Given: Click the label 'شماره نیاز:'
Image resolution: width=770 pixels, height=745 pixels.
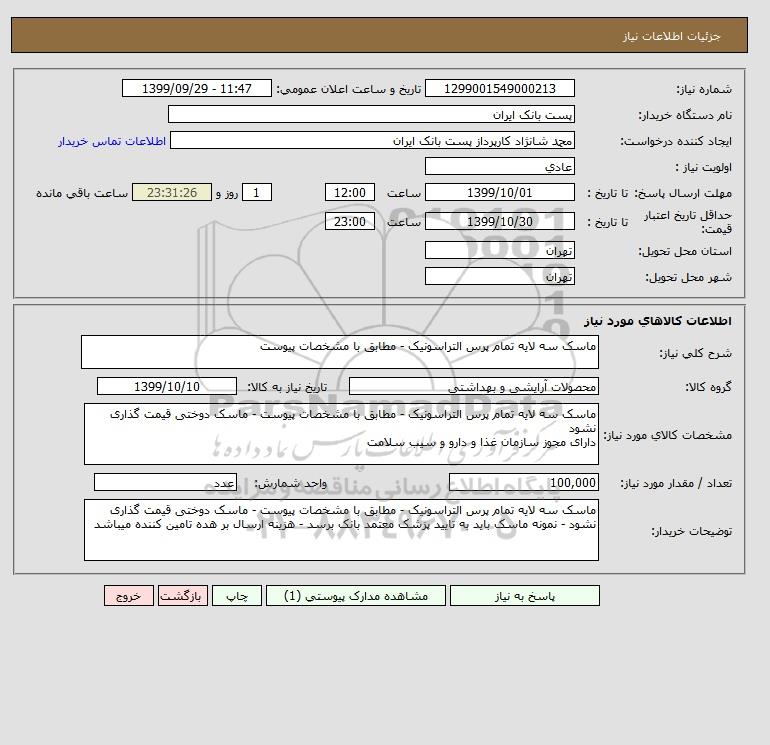Looking at the screenshot, I should pos(704,89).
